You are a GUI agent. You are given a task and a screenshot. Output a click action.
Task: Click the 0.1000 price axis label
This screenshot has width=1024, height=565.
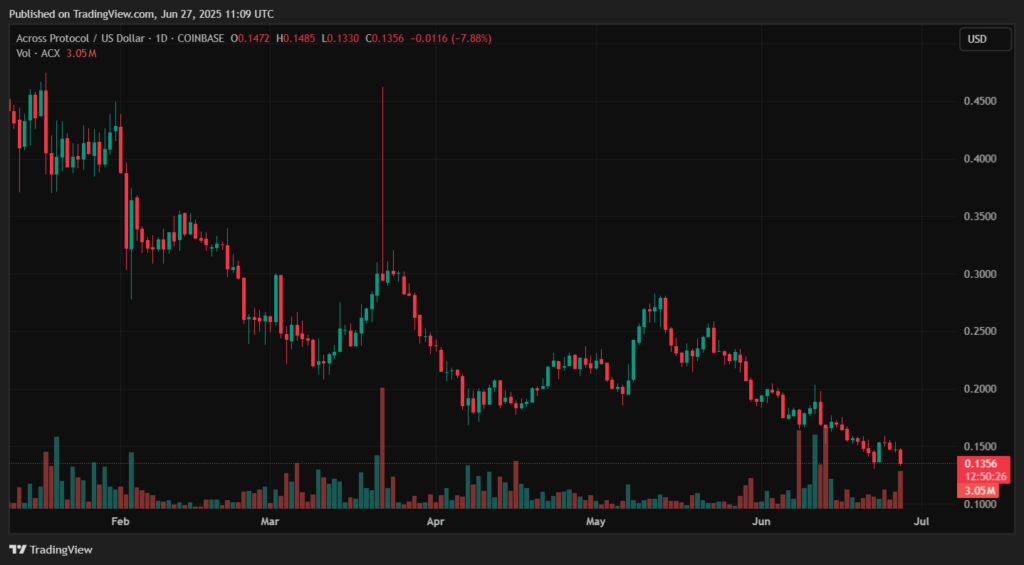[x=977, y=503]
